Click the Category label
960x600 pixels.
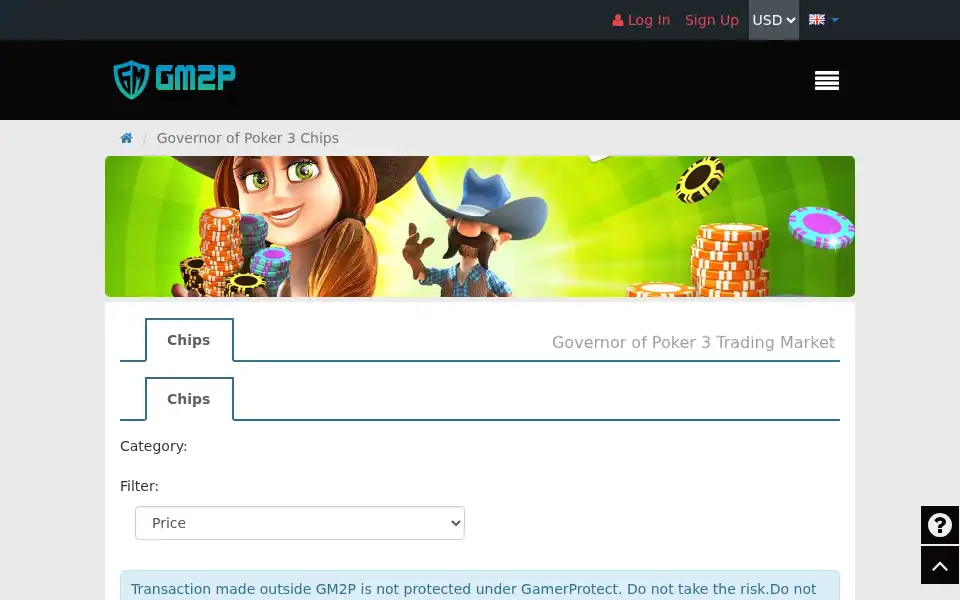tap(154, 446)
